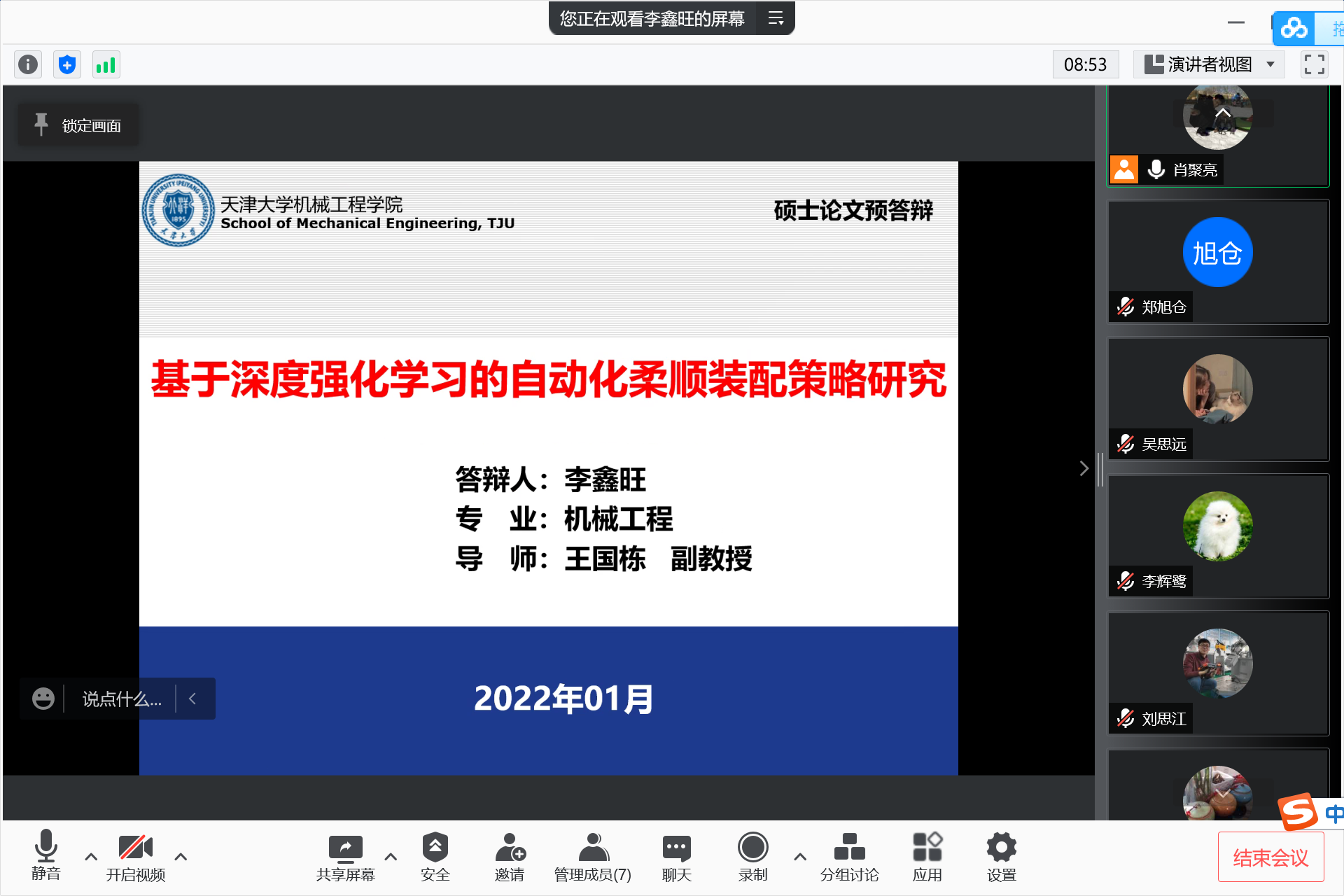Click Lock Screen pin button

[x=78, y=126]
